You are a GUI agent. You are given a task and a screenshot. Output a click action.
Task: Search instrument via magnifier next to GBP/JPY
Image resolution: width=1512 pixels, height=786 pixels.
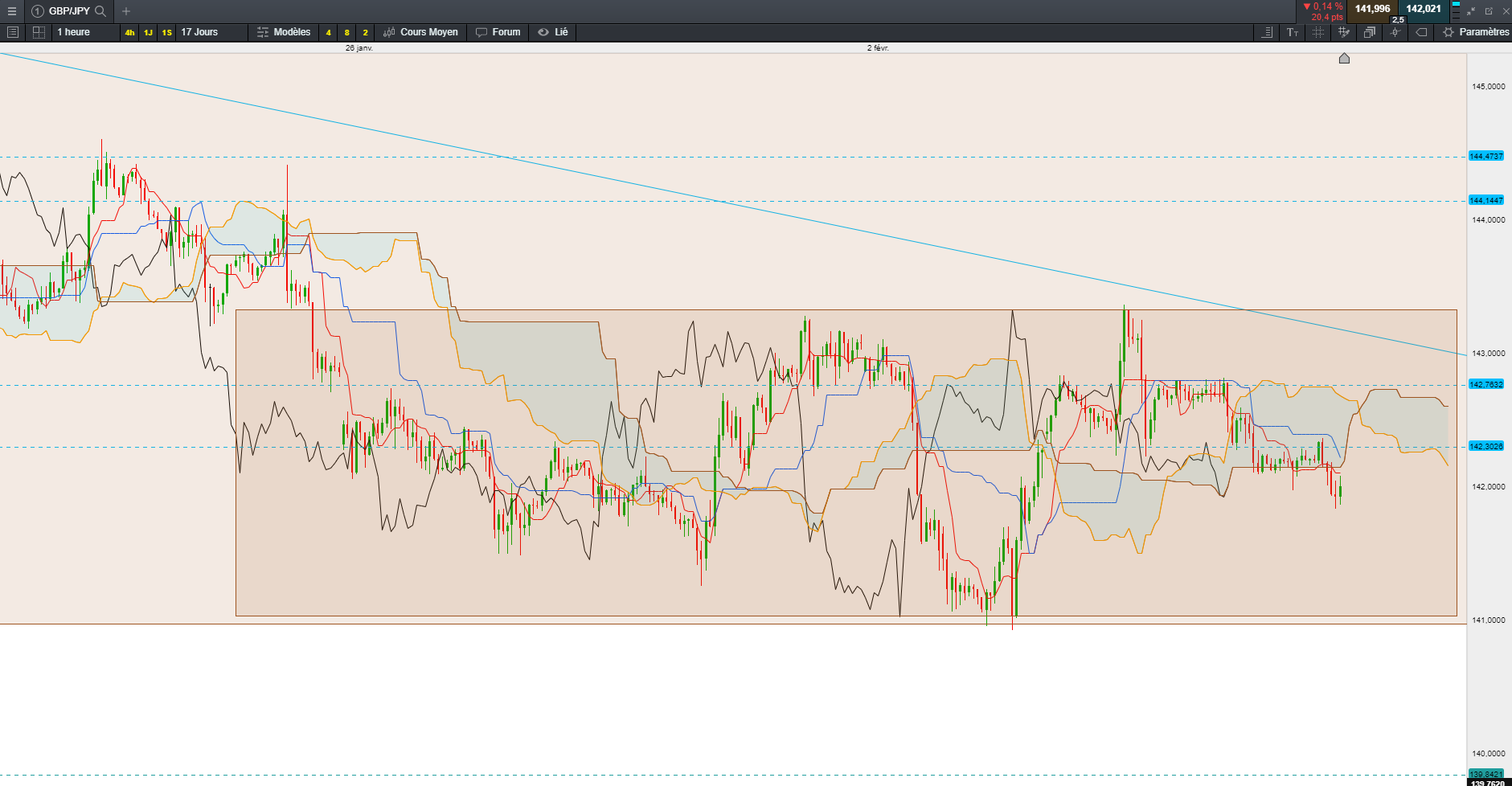click(x=100, y=11)
